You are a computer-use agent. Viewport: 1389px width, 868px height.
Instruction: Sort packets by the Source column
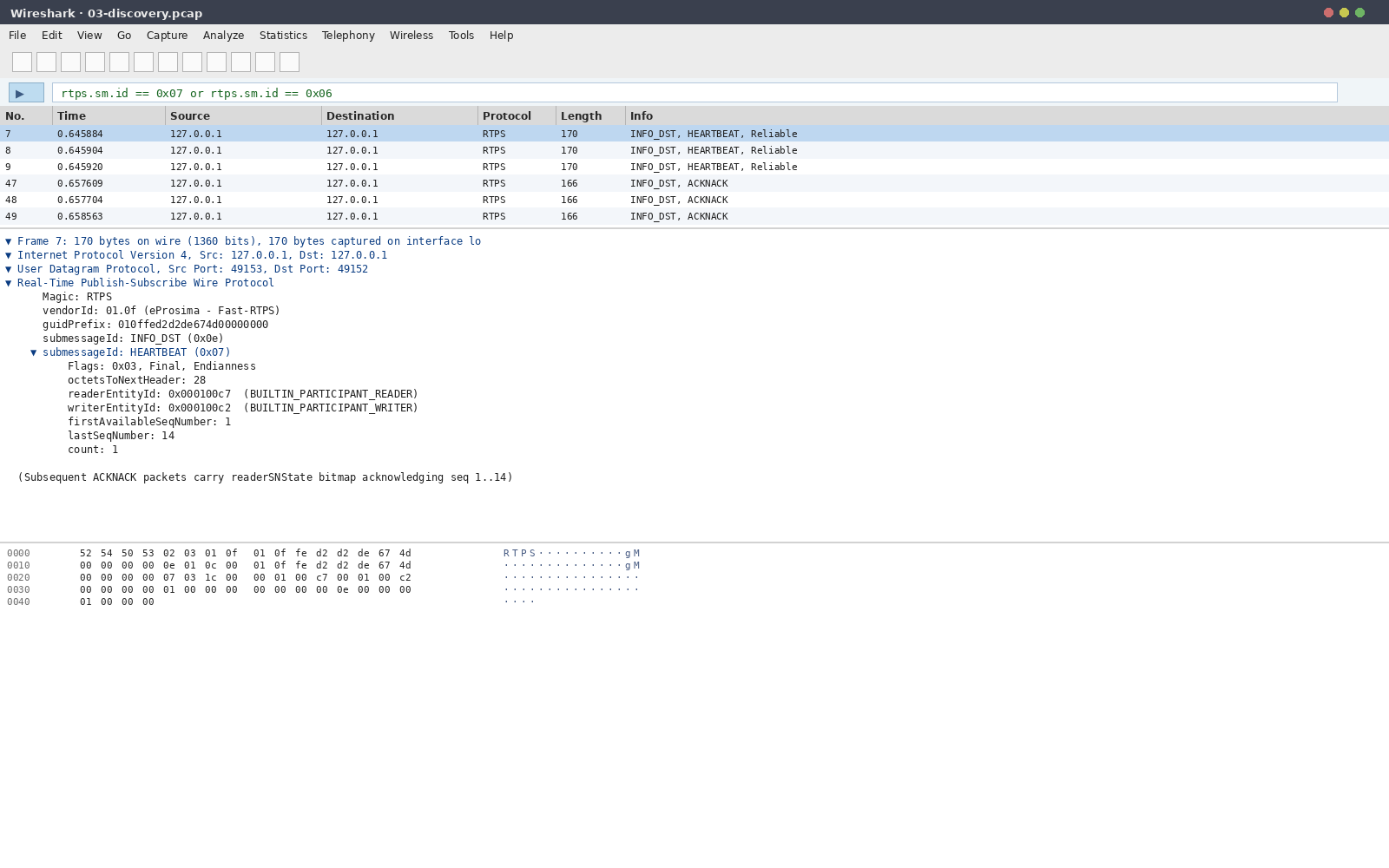point(243,115)
